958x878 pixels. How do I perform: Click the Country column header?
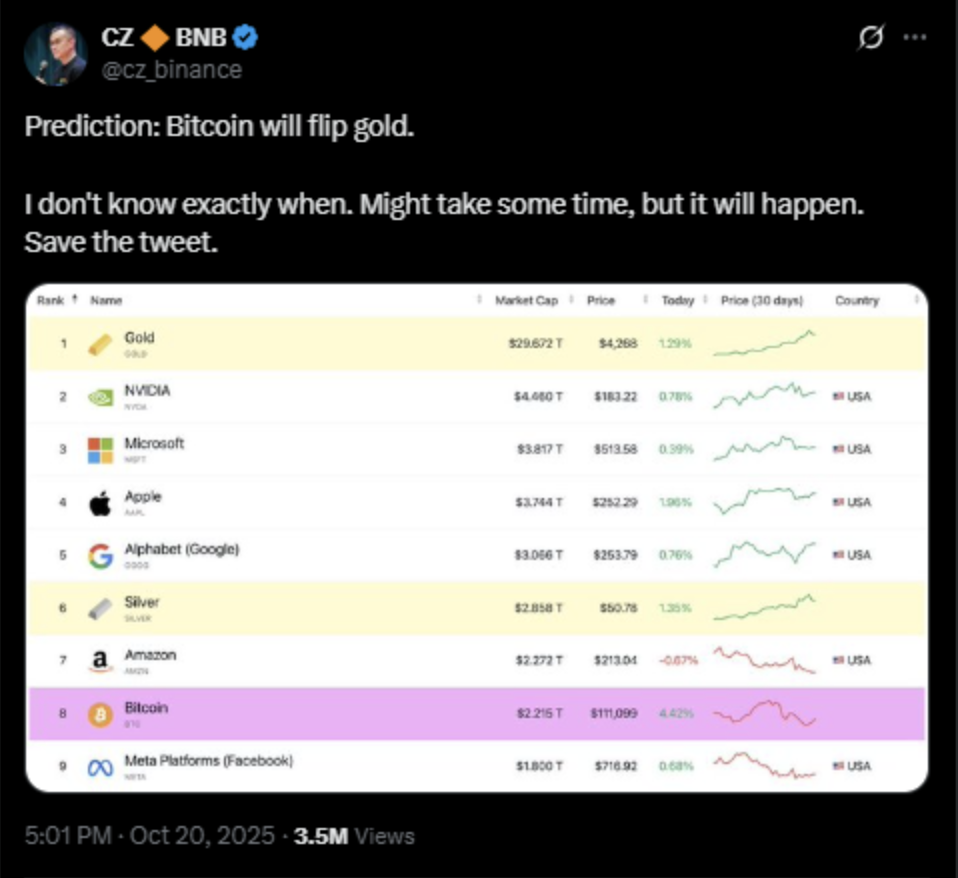pos(856,300)
